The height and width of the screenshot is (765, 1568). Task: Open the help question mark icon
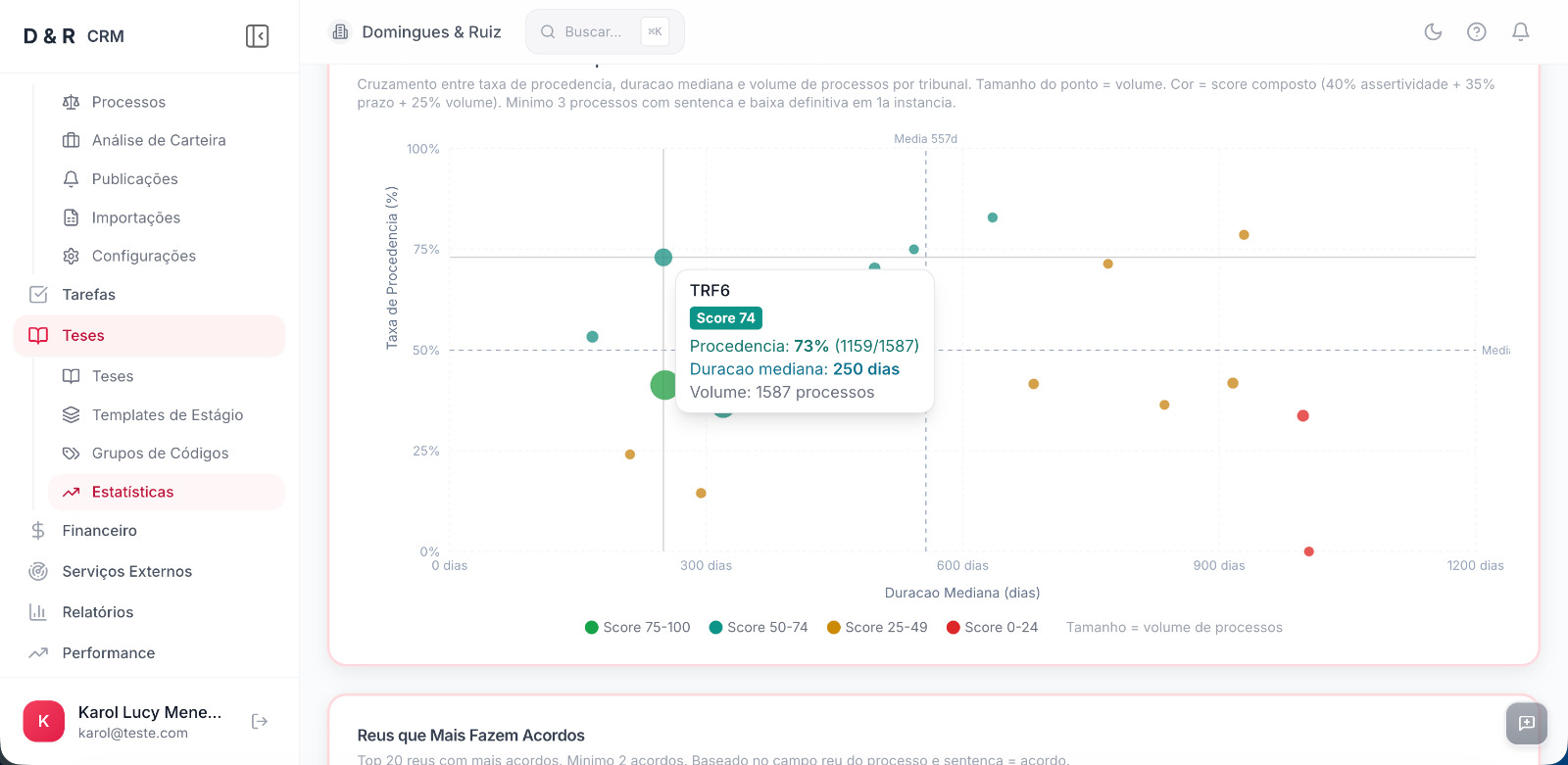tap(1476, 31)
